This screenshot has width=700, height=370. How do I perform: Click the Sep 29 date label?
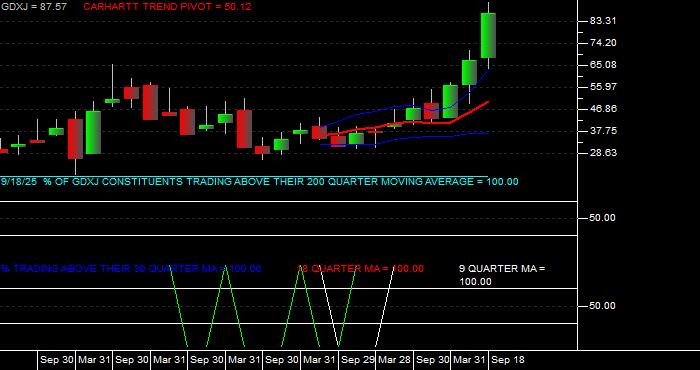[358, 360]
